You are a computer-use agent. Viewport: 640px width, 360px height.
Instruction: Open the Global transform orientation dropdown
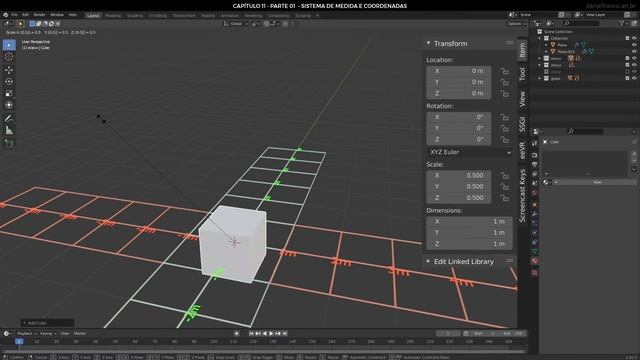pos(236,24)
